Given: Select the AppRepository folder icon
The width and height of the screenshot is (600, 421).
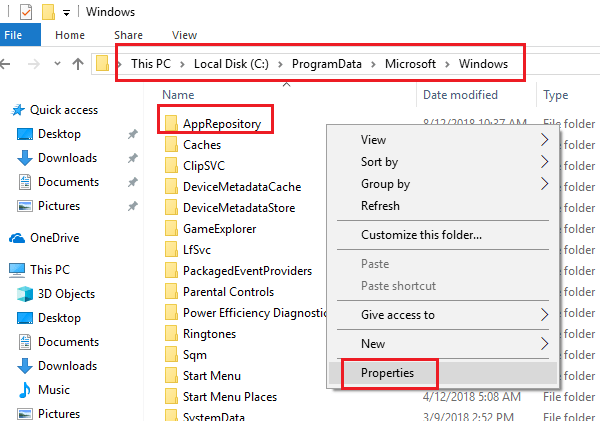Looking at the screenshot, I should click(171, 124).
